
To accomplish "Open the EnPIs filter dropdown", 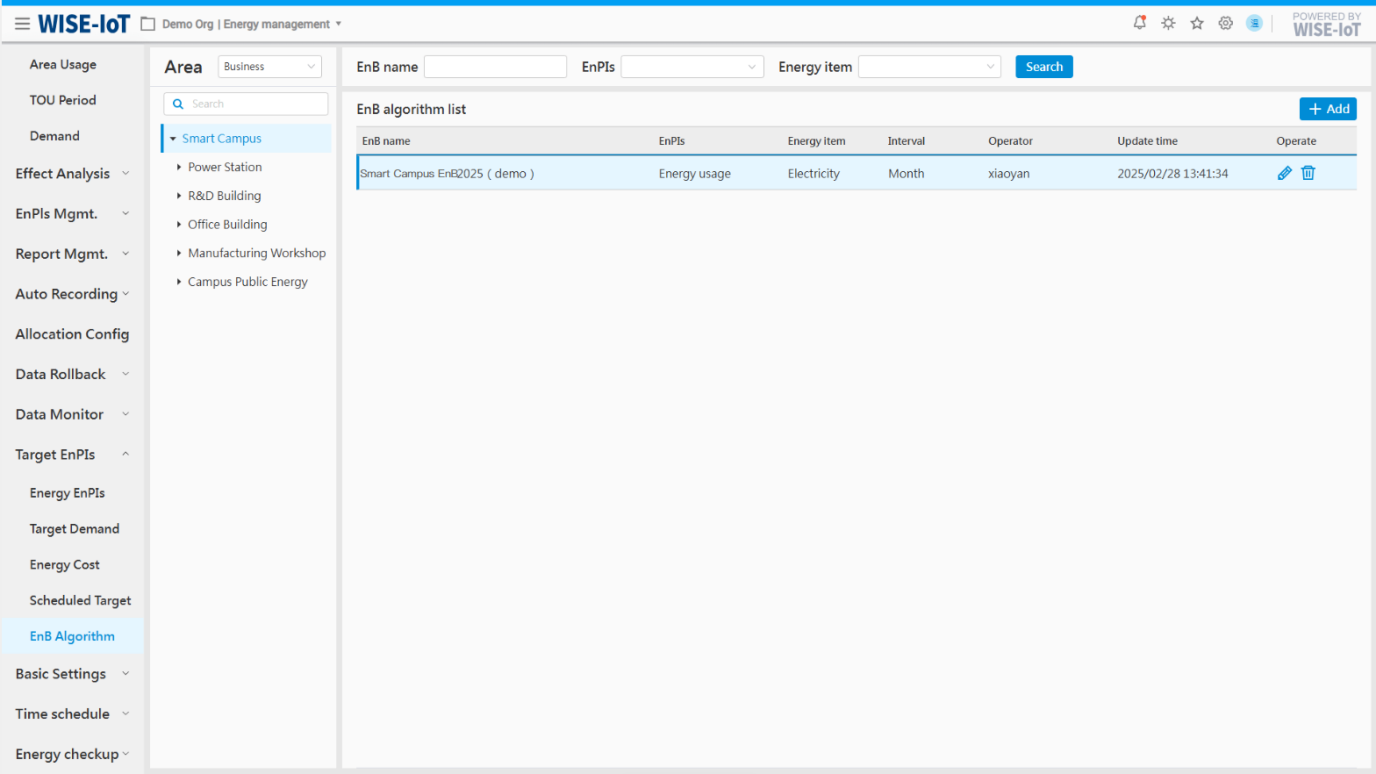I will coord(692,67).
